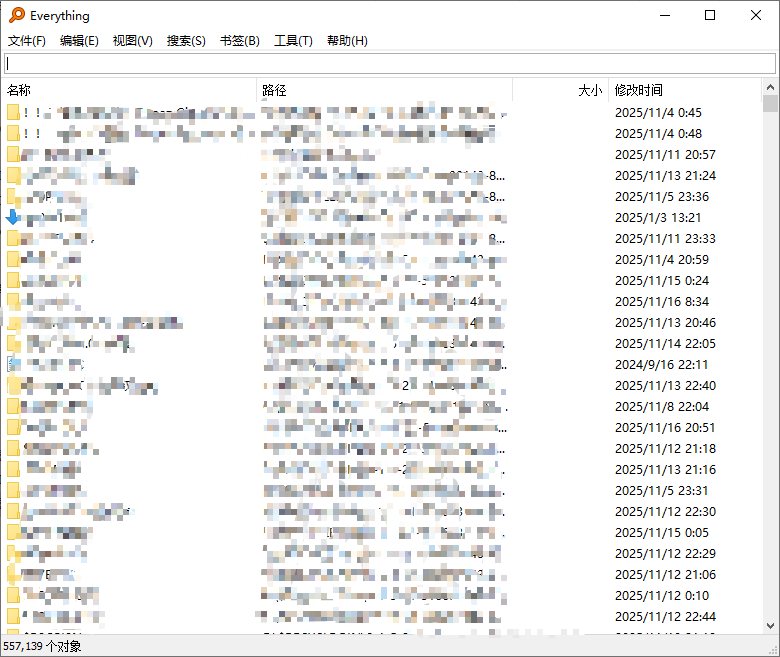
Task: Minimize the Everything window
Action: (x=665, y=15)
